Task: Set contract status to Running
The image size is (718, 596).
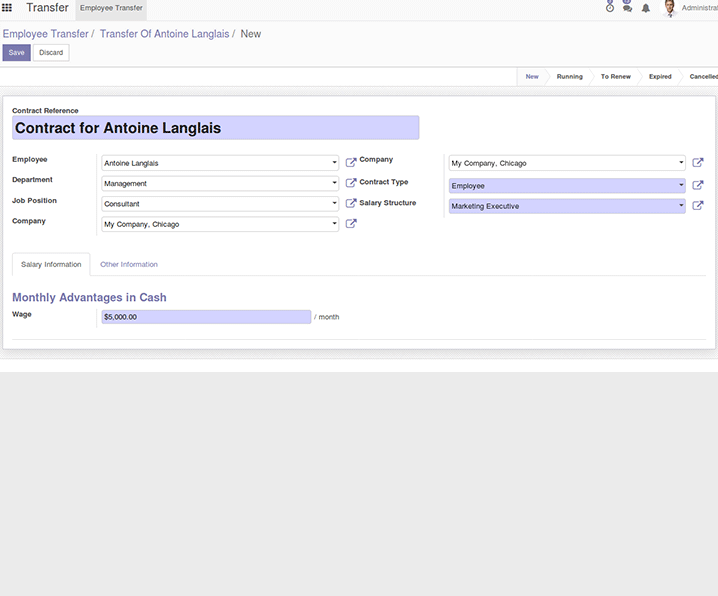Action: (569, 76)
